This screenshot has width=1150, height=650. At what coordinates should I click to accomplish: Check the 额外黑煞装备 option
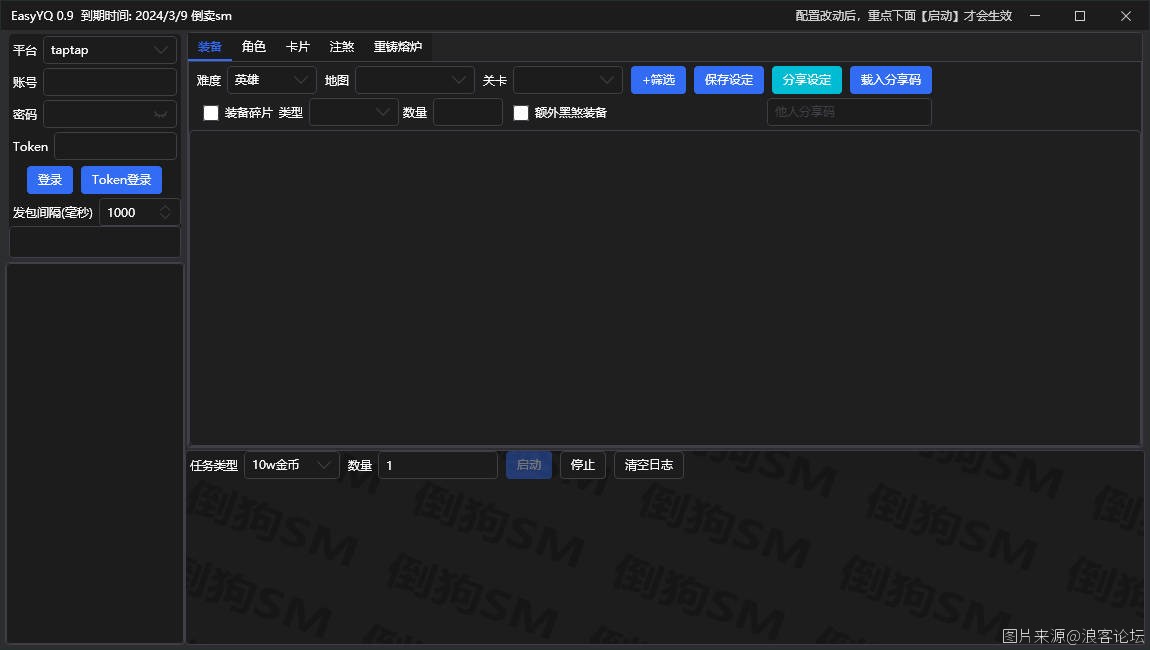pyautogui.click(x=521, y=113)
